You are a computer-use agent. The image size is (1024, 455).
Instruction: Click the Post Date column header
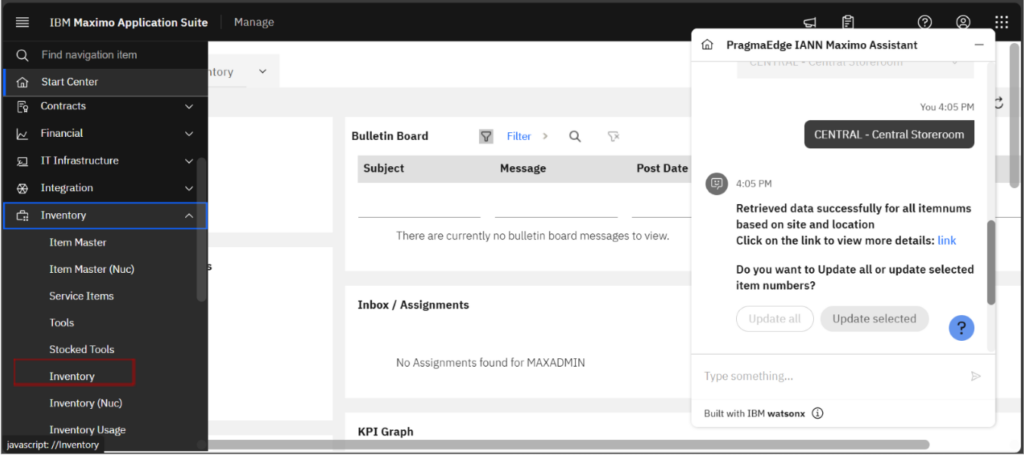coord(662,168)
